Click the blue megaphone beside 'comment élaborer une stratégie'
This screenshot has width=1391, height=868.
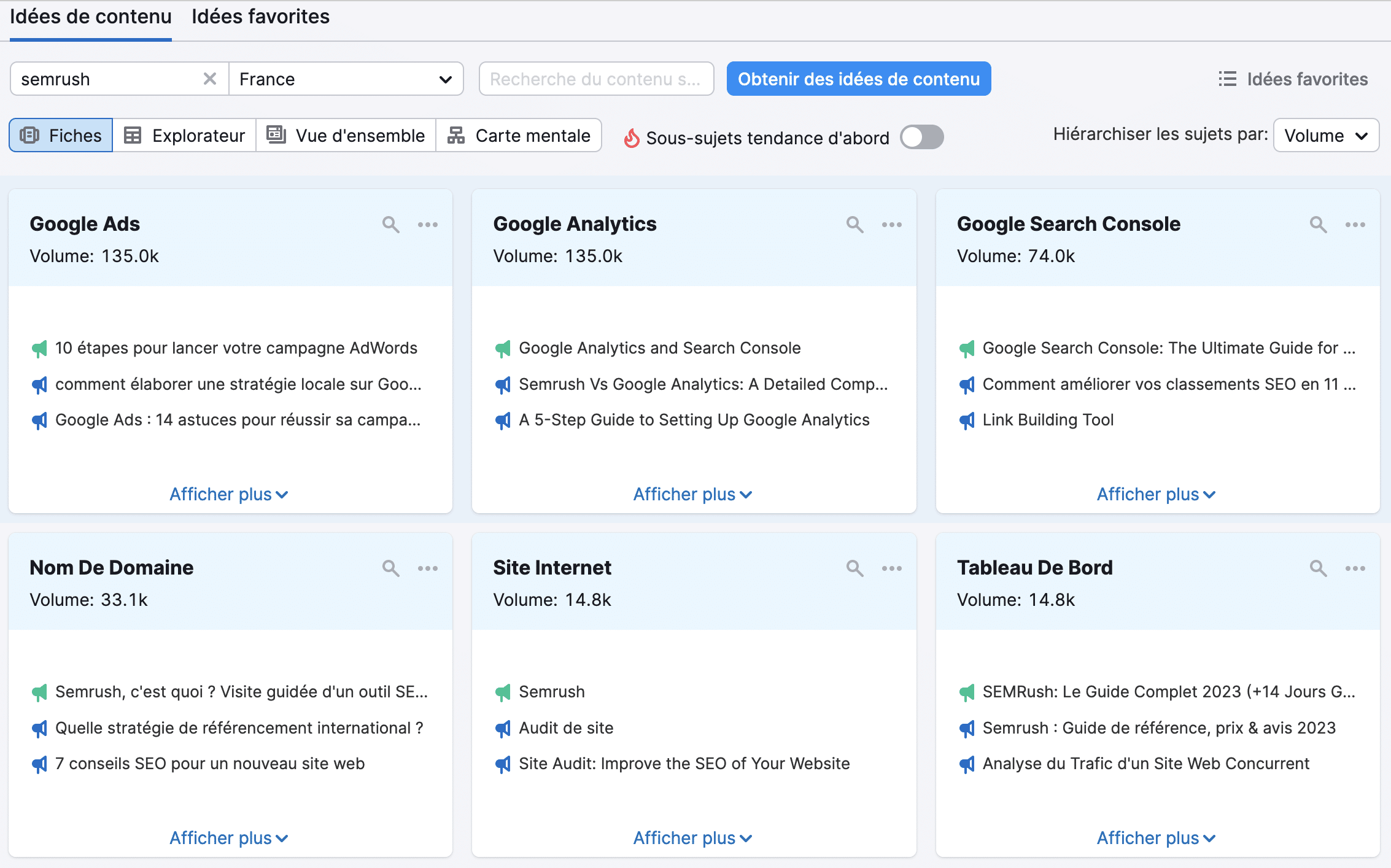click(x=39, y=386)
